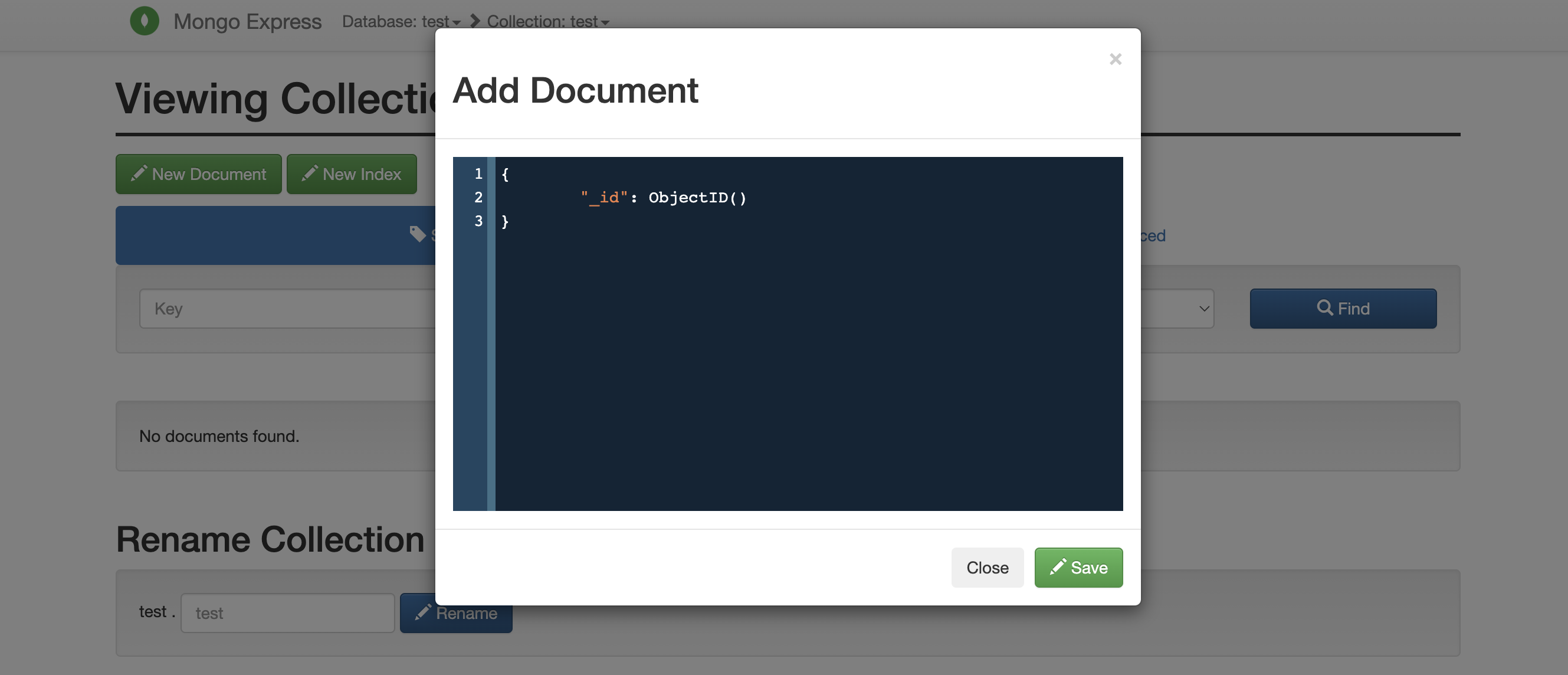Click the pencil icon on New Index
1568x675 pixels.
(x=309, y=173)
